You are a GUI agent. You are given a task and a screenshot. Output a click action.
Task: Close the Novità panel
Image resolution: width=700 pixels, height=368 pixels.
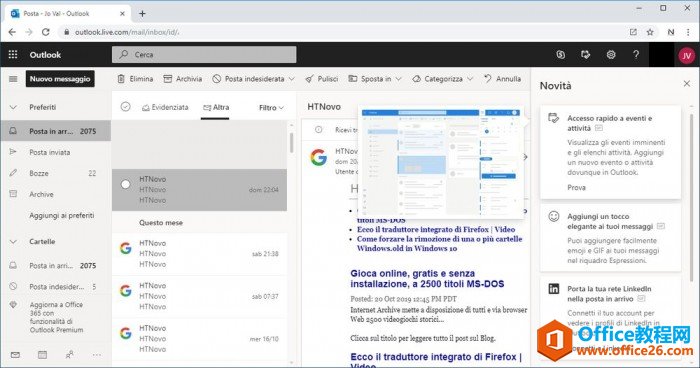[x=687, y=84]
